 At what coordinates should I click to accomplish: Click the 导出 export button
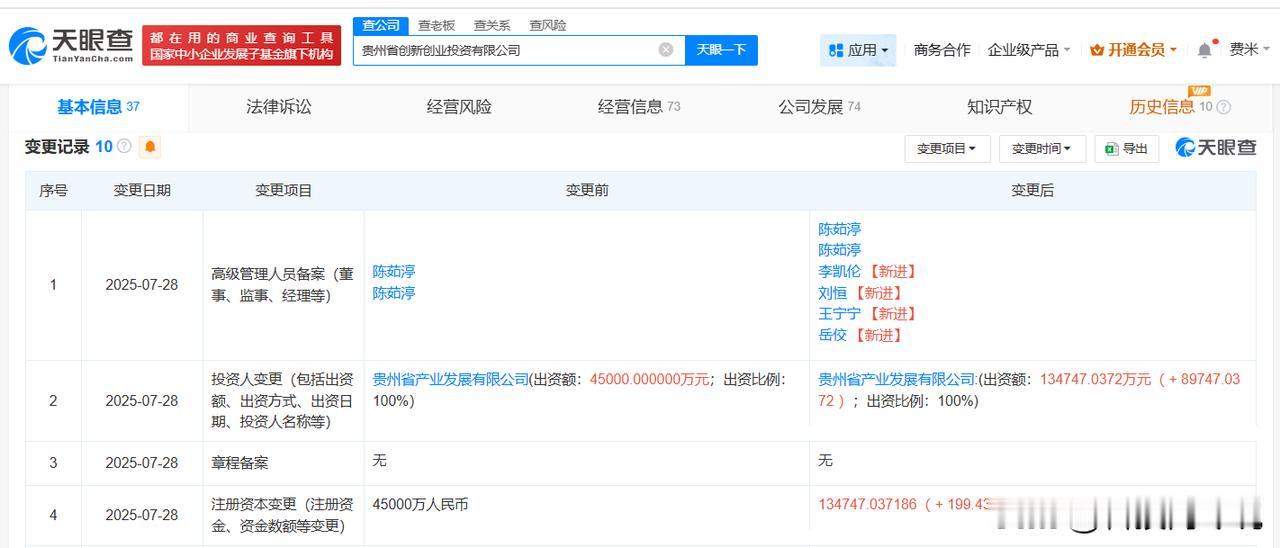tap(1126, 148)
